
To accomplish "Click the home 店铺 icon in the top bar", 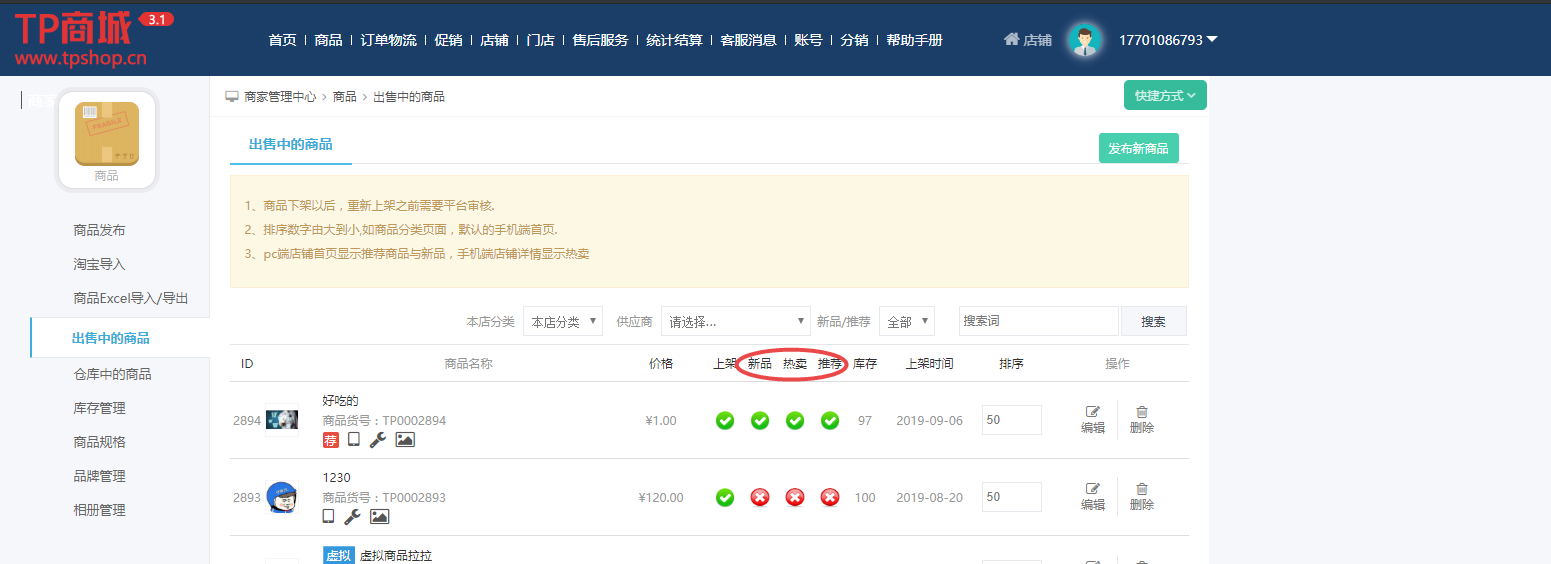I will [1012, 40].
